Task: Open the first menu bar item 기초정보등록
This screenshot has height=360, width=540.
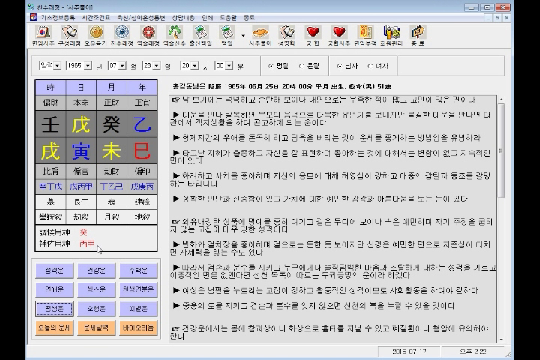Action: coord(58,17)
